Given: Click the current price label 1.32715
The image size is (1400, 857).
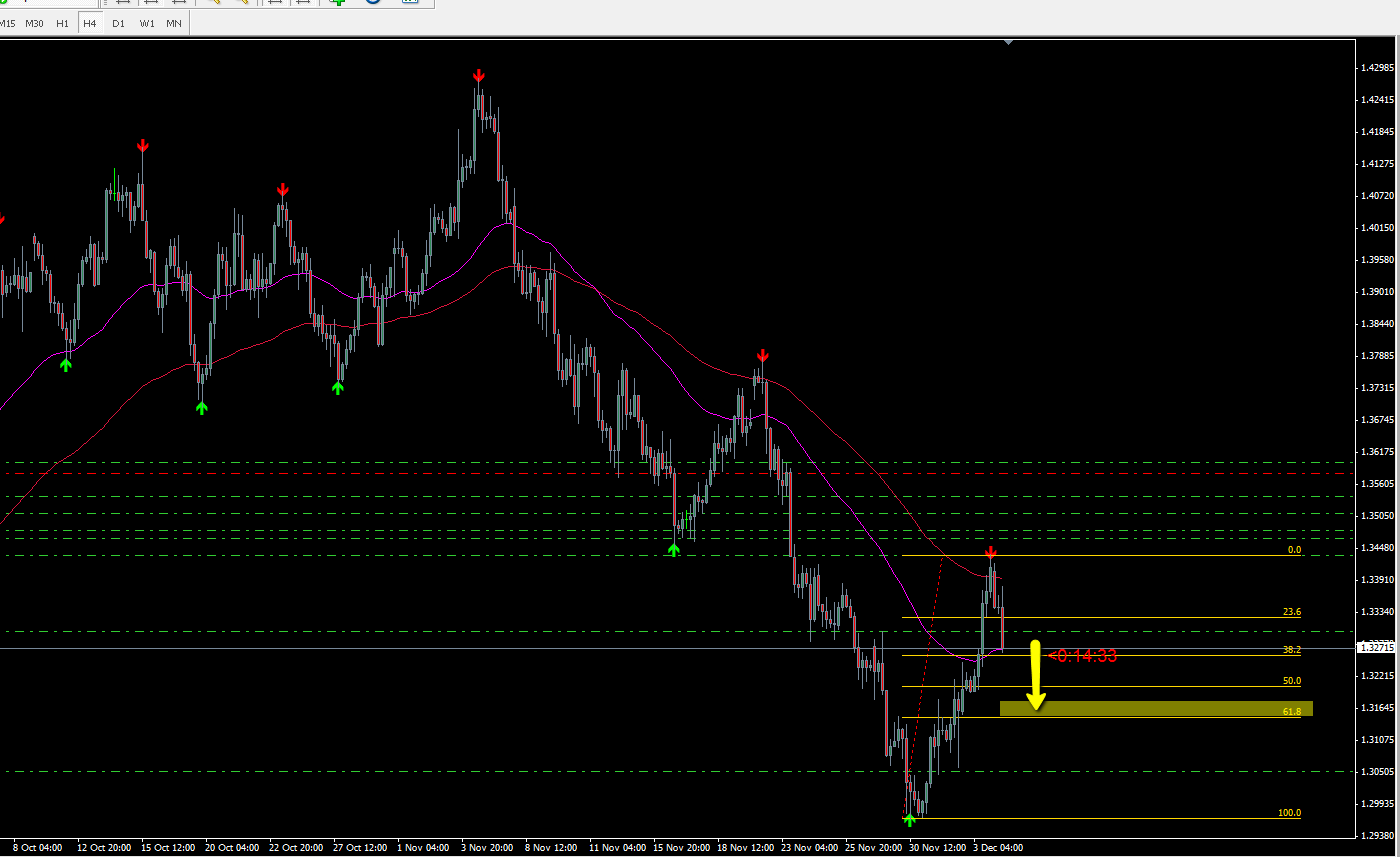Looking at the screenshot, I should pos(1377,648).
